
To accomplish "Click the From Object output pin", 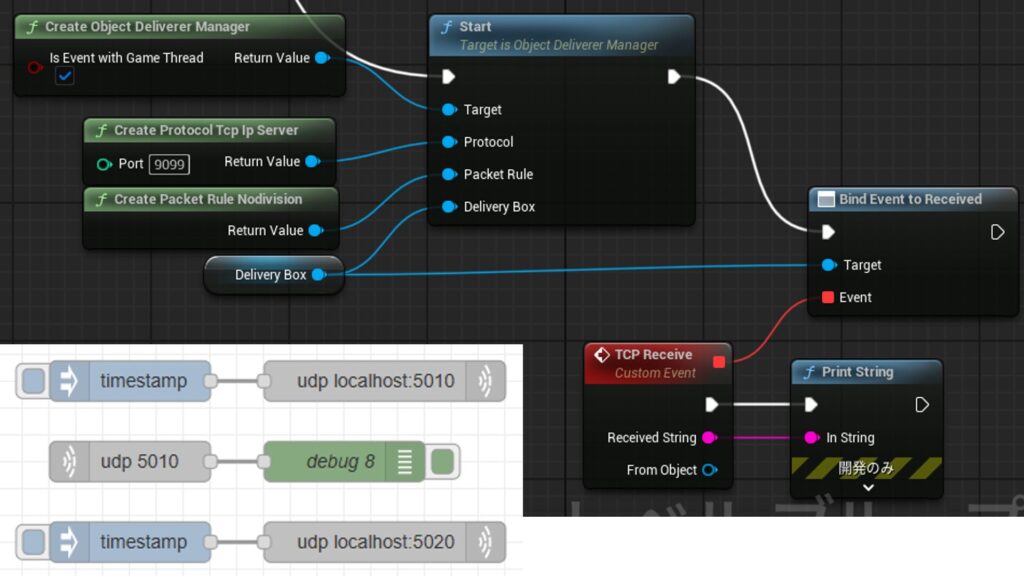I will (709, 470).
